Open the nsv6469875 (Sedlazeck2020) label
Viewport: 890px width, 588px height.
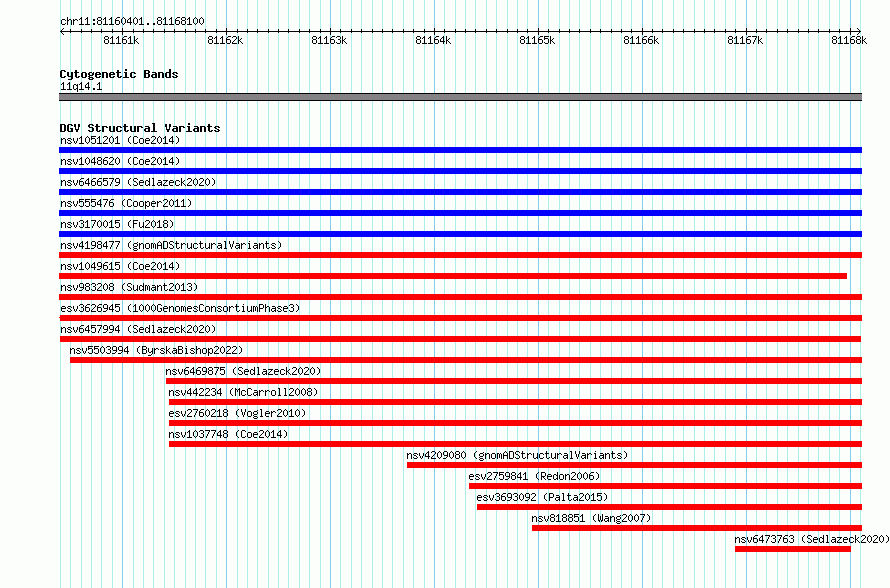point(243,371)
